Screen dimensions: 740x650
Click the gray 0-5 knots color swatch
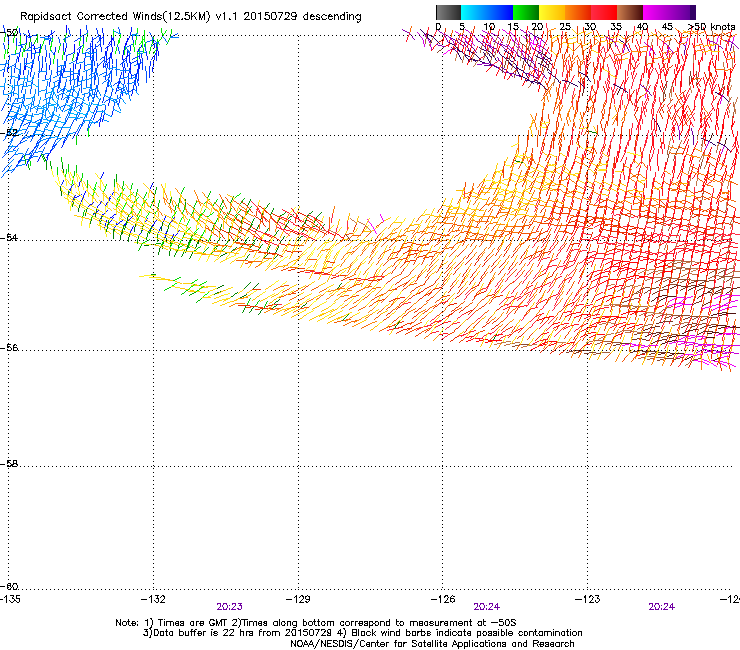tap(448, 12)
